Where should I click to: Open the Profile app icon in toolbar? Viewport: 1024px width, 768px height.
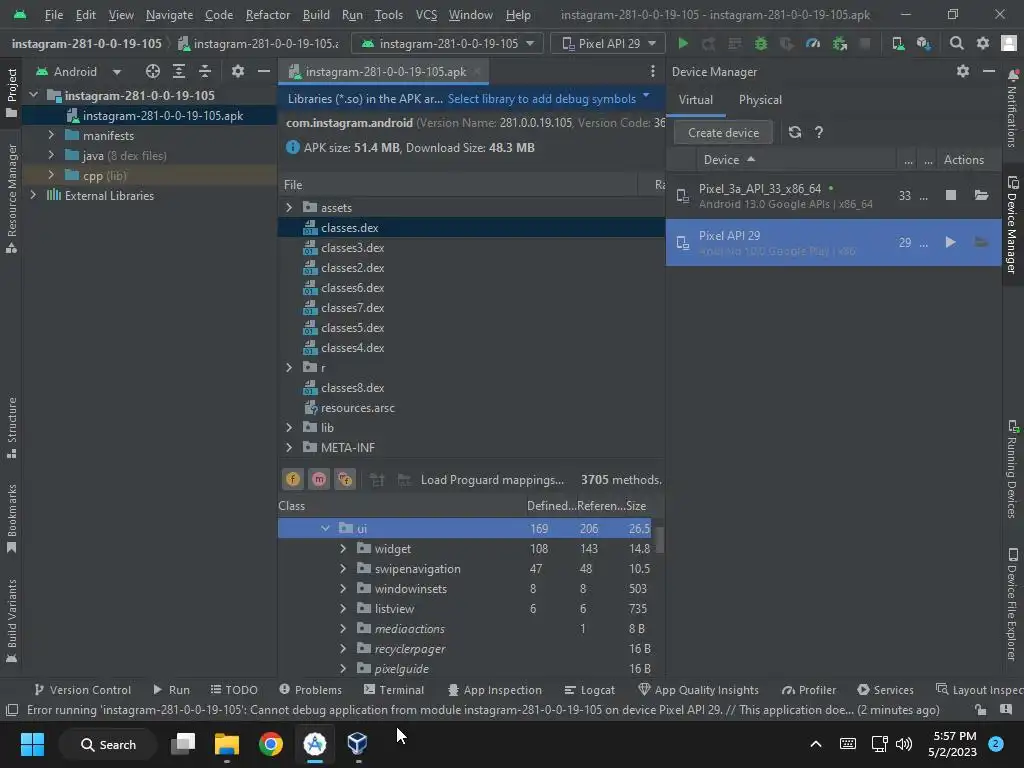[x=812, y=44]
